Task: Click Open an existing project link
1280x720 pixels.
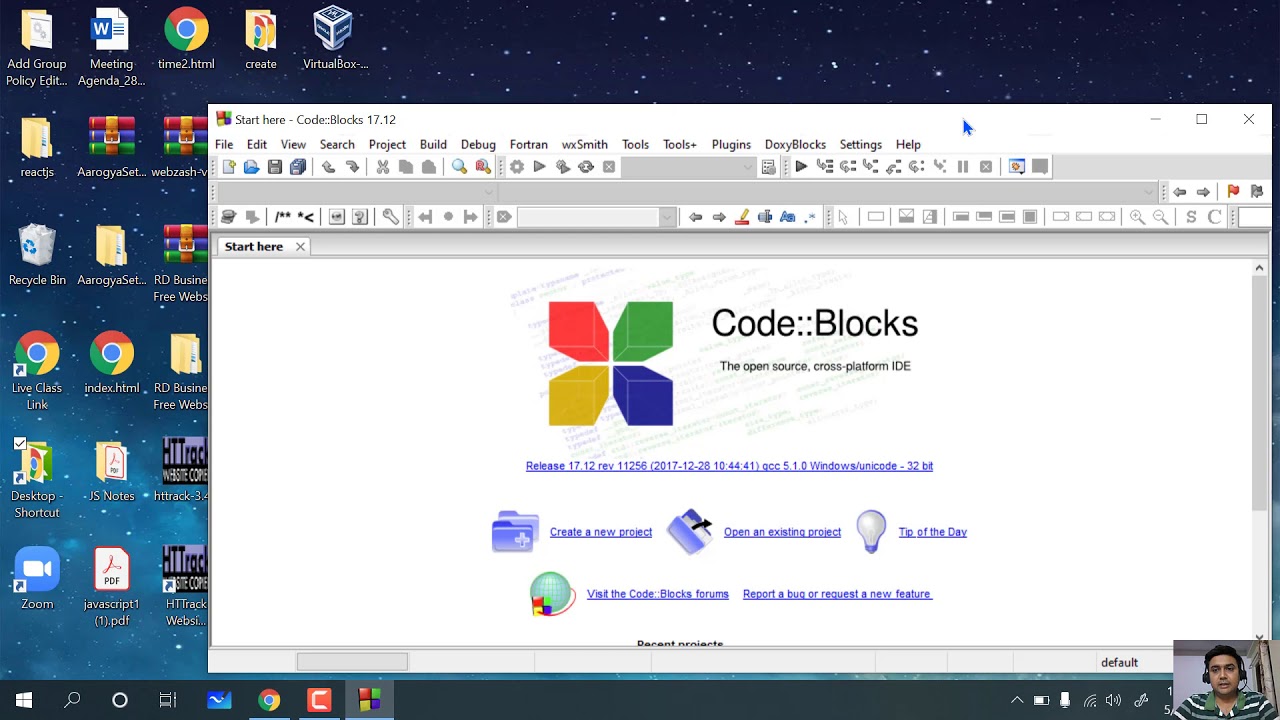Action: [782, 532]
